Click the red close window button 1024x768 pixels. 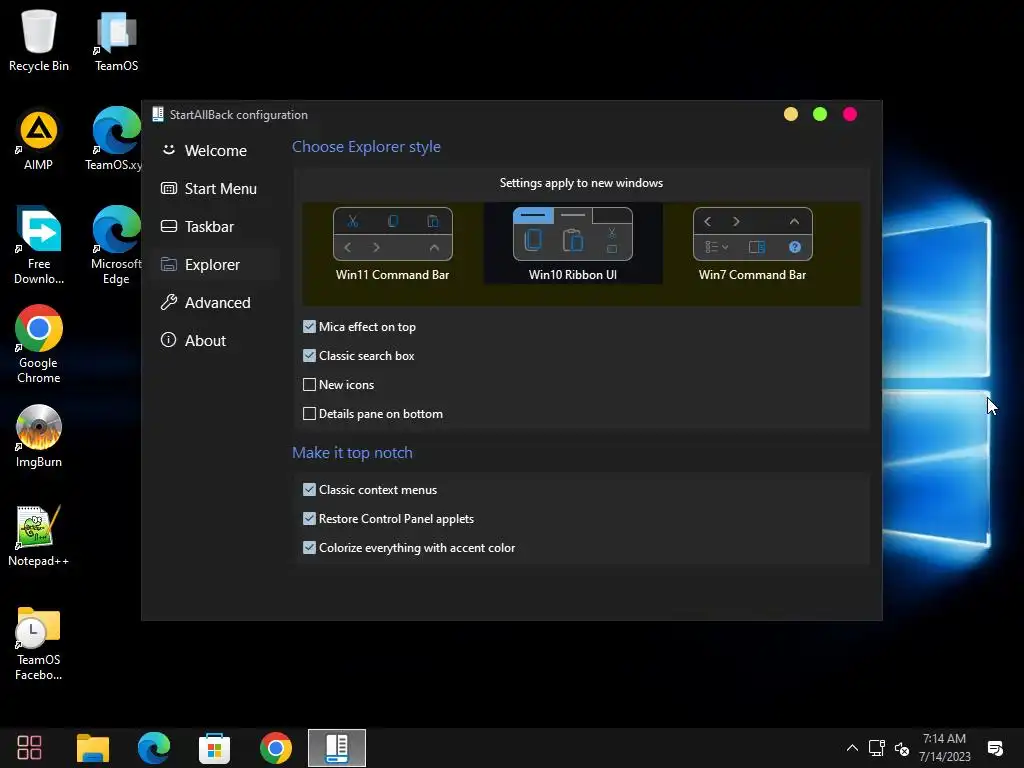850,114
